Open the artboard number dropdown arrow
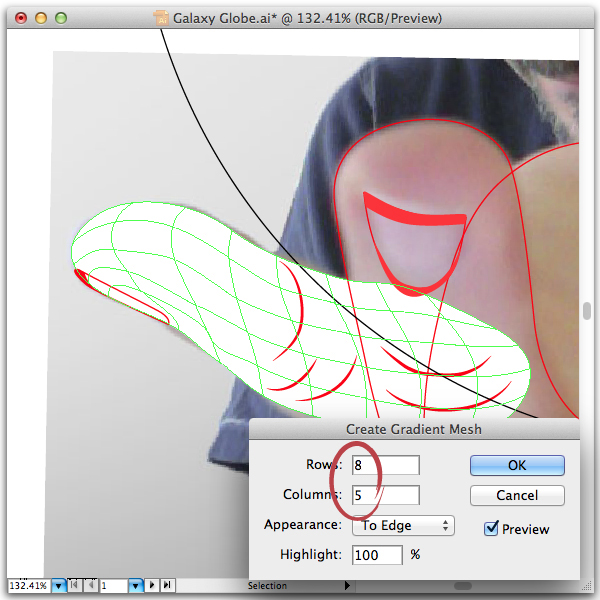The height and width of the screenshot is (600, 600). (x=136, y=585)
